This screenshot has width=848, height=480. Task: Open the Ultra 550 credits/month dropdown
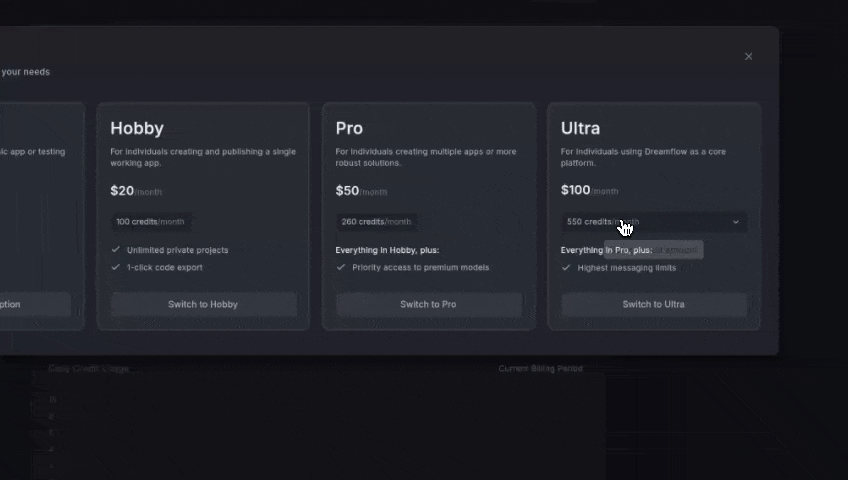(x=654, y=222)
